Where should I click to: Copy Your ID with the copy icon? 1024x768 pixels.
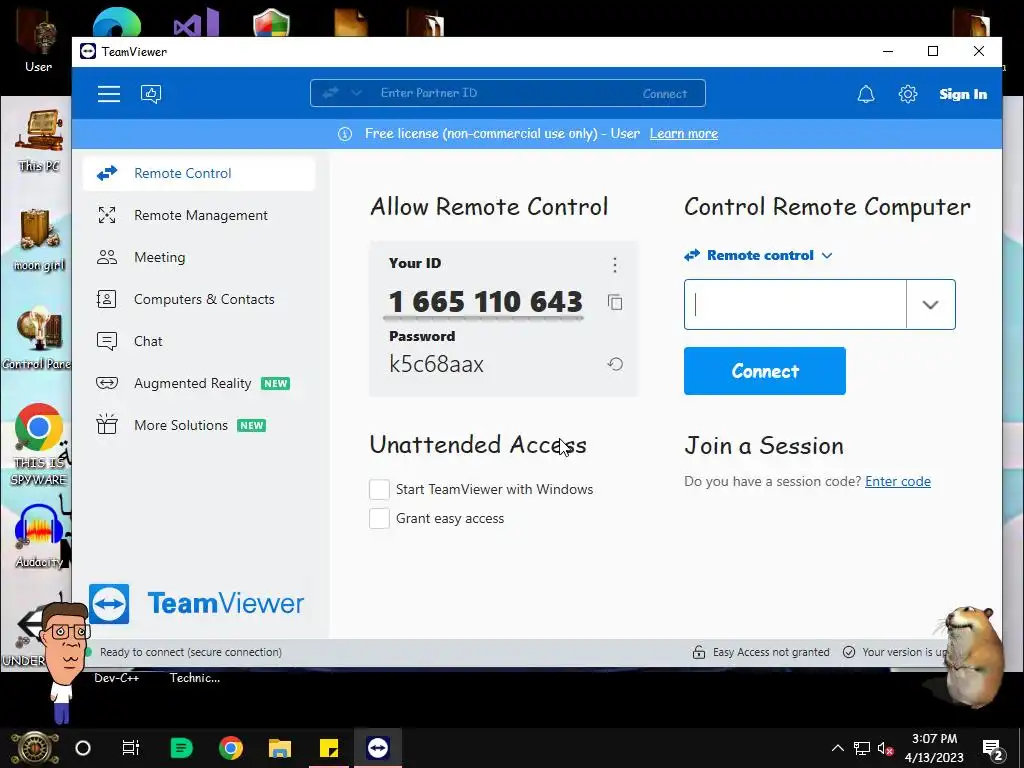[615, 302]
